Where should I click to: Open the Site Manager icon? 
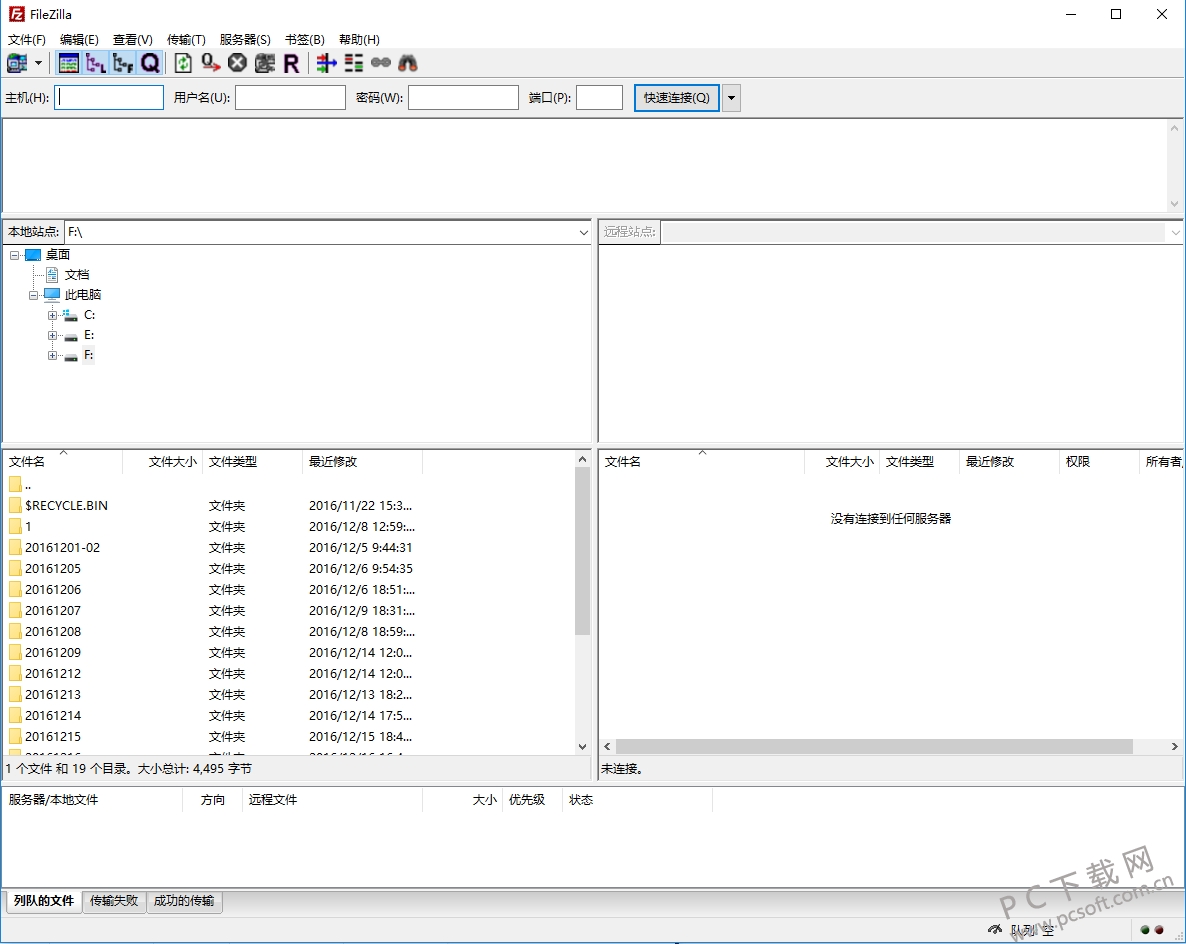pyautogui.click(x=17, y=64)
